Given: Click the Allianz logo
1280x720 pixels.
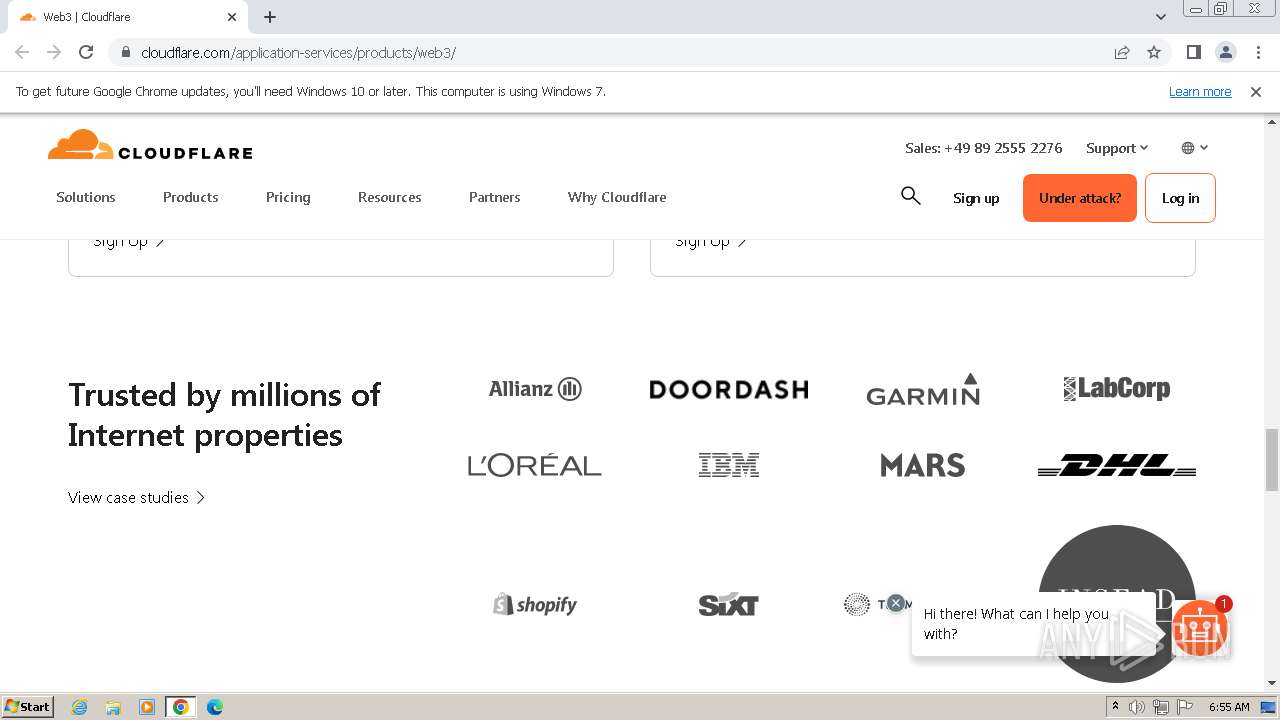Looking at the screenshot, I should pyautogui.click(x=535, y=389).
